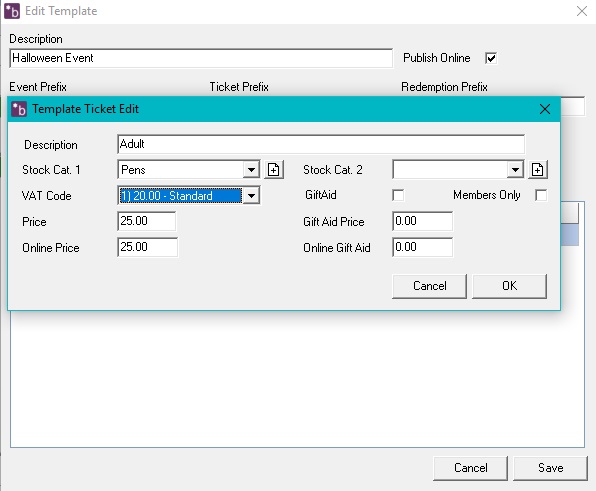Focus the ticket Description field containing Adult
Viewport: 596px width, 491px height.
tap(321, 144)
